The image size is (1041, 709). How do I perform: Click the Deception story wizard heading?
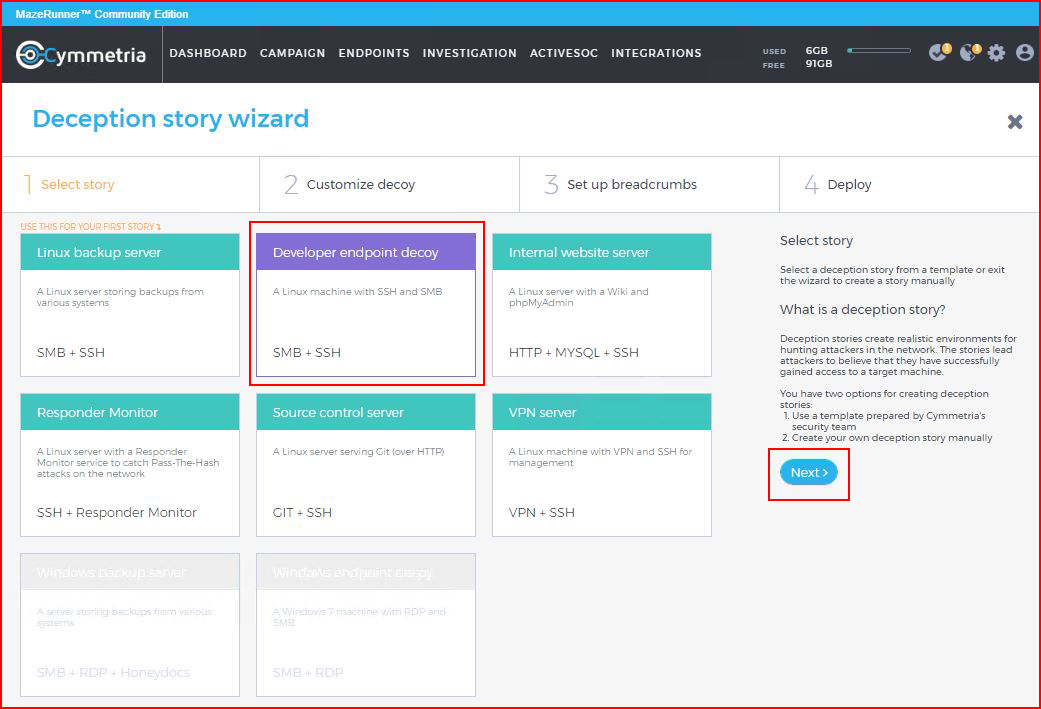click(171, 119)
